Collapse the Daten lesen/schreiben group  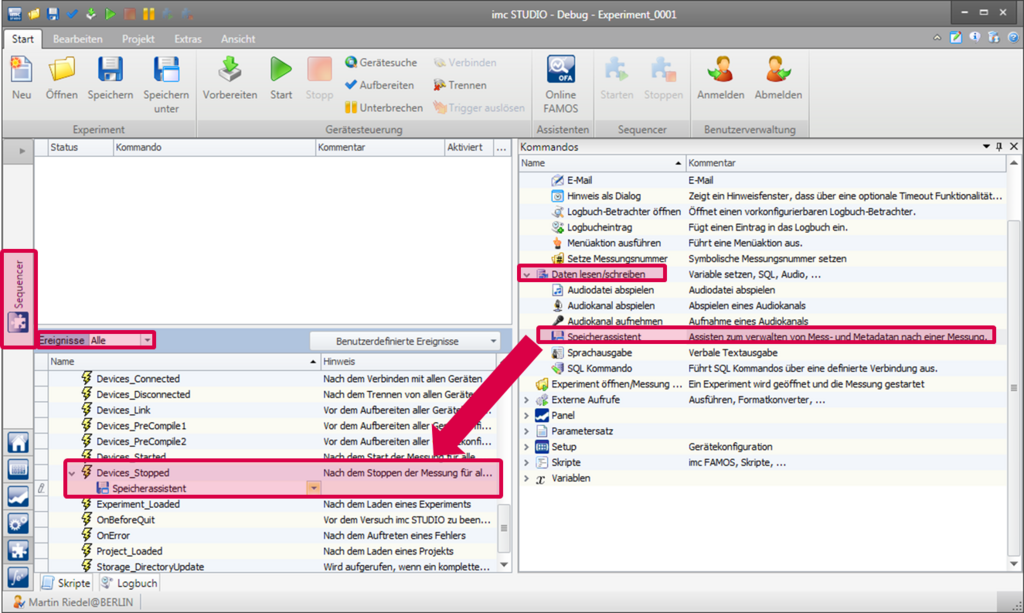coord(527,274)
